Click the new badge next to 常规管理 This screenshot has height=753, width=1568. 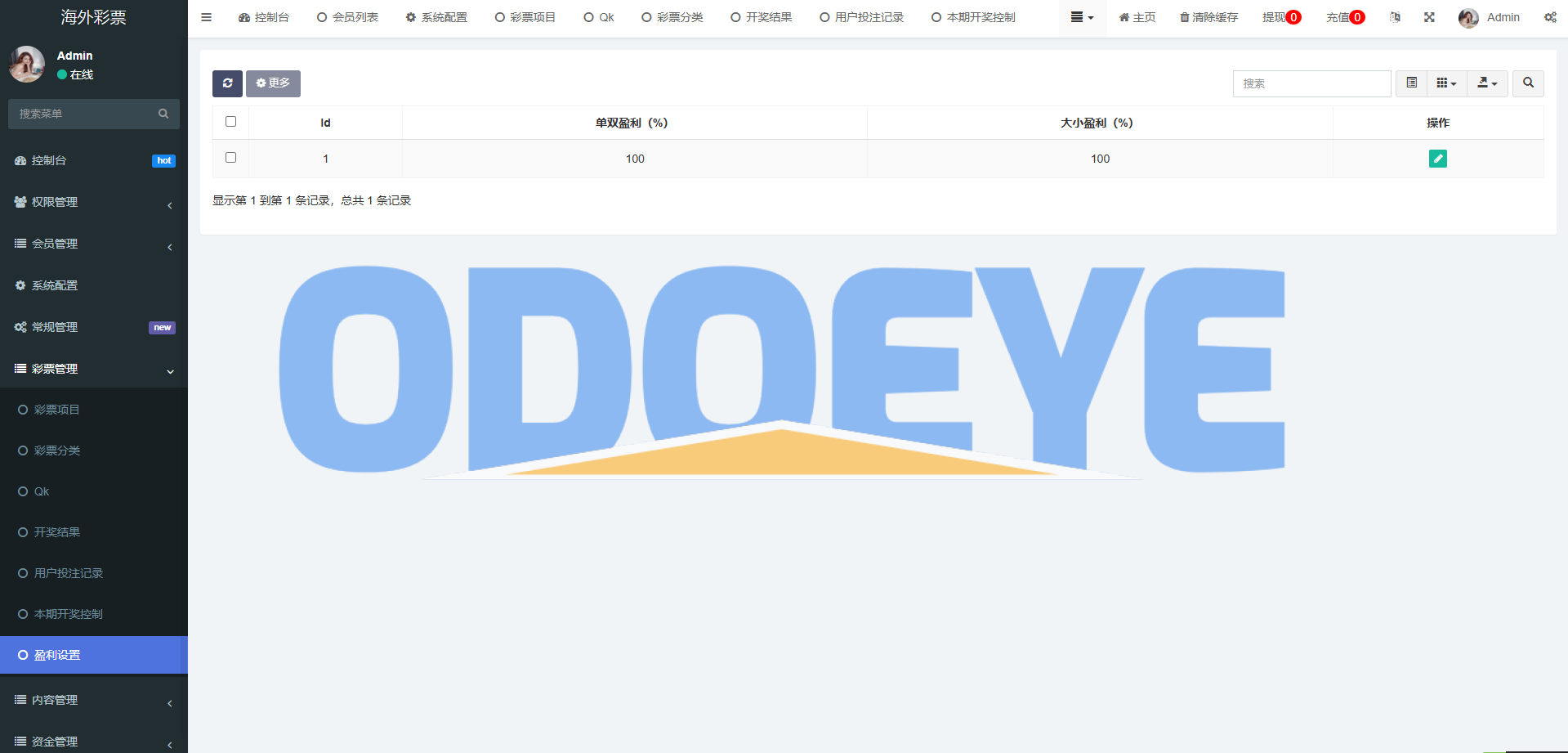(x=162, y=328)
